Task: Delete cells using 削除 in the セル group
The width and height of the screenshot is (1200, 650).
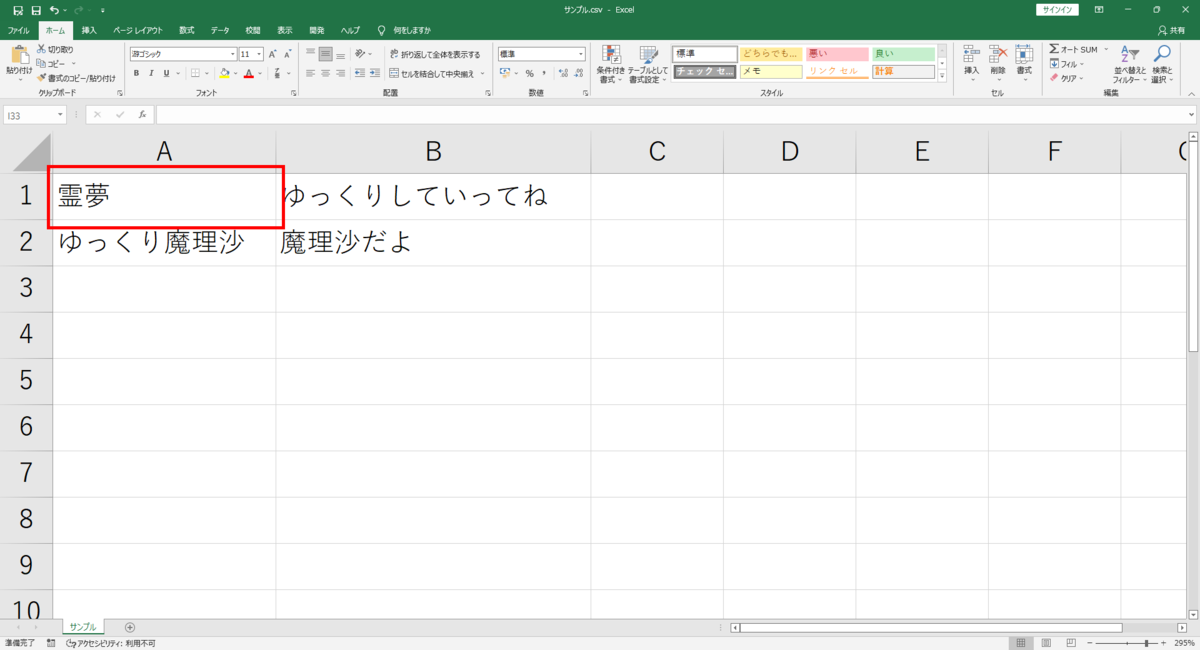Action: click(x=998, y=63)
